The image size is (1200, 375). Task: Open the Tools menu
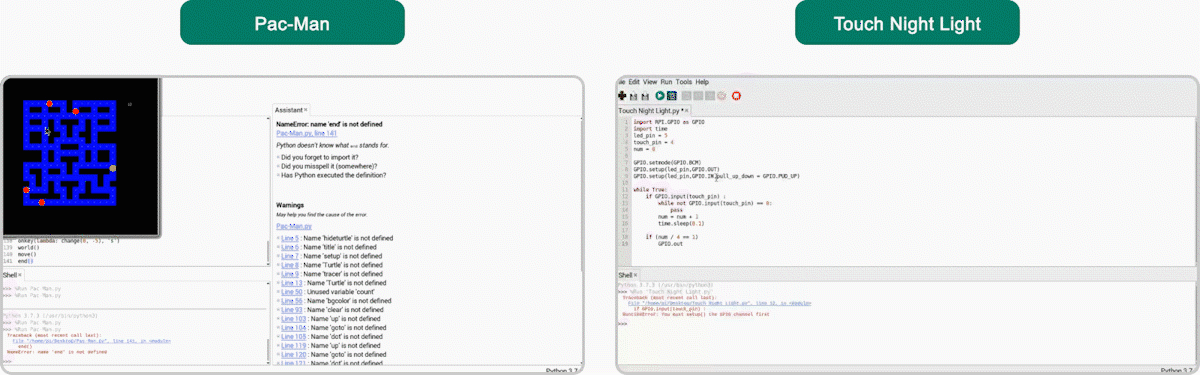click(x=684, y=81)
